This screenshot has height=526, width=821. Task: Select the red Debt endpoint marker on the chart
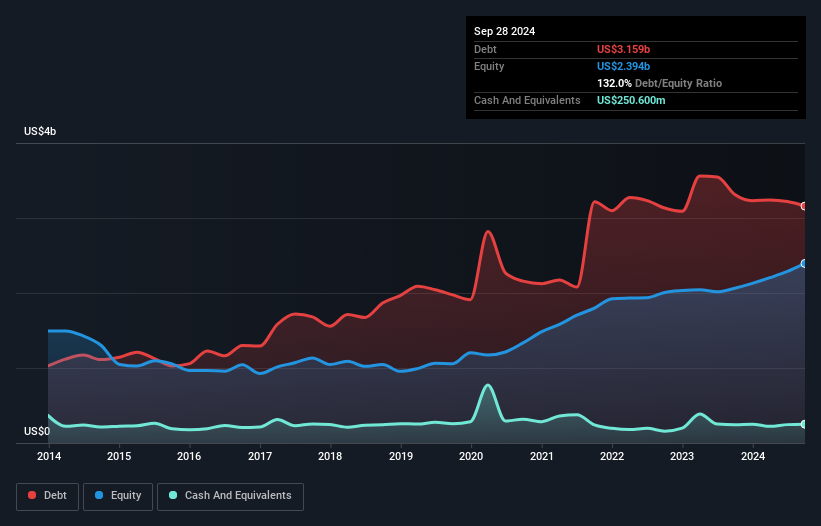coord(804,206)
